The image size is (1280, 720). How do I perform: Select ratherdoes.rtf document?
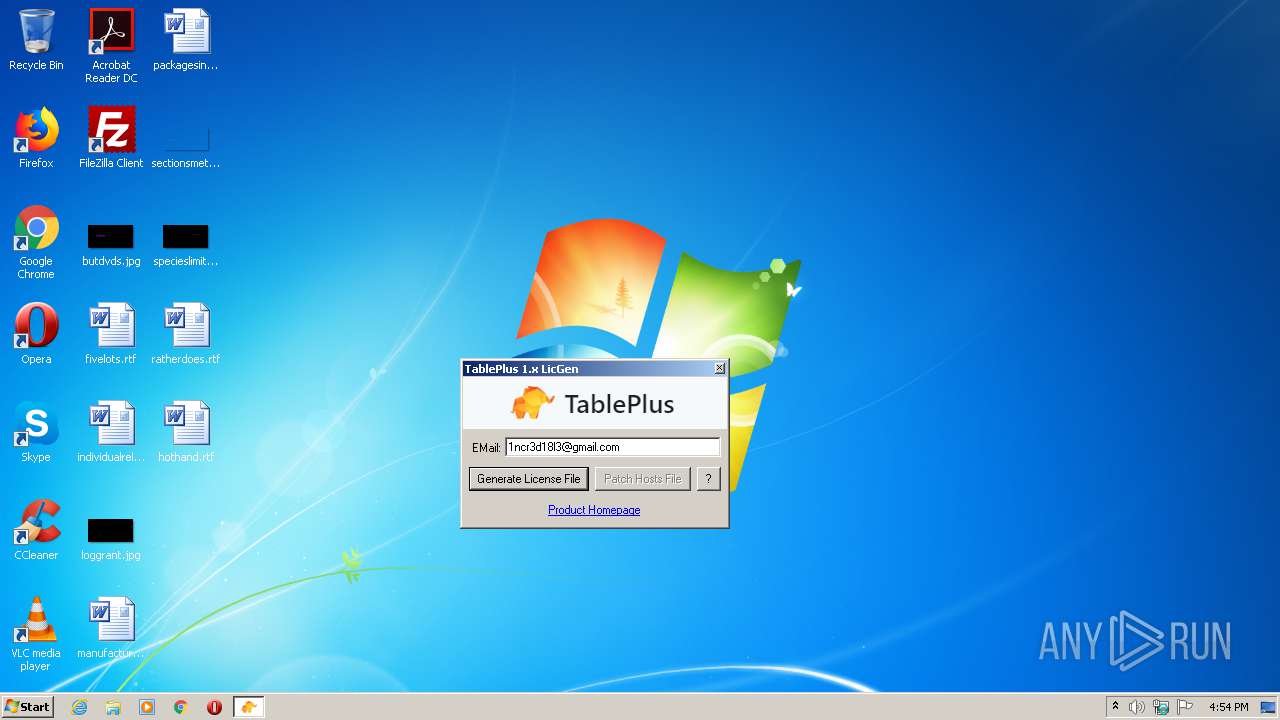186,334
